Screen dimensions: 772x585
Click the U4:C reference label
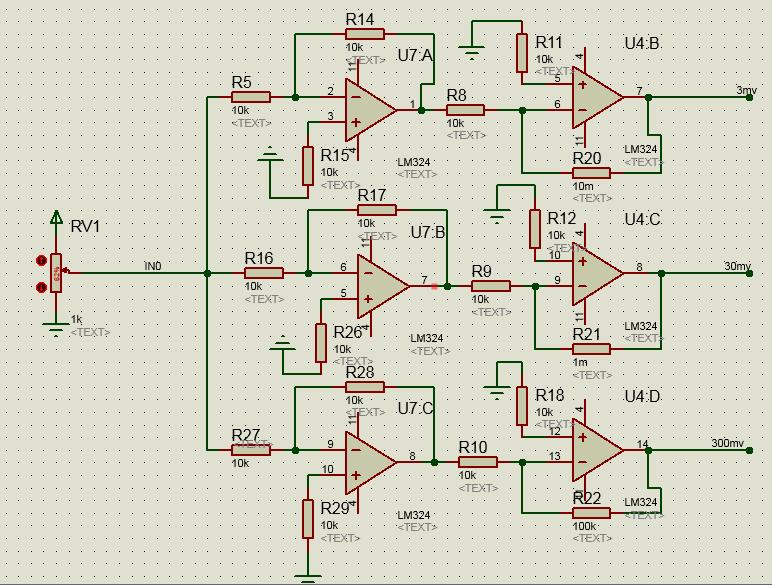(642, 219)
